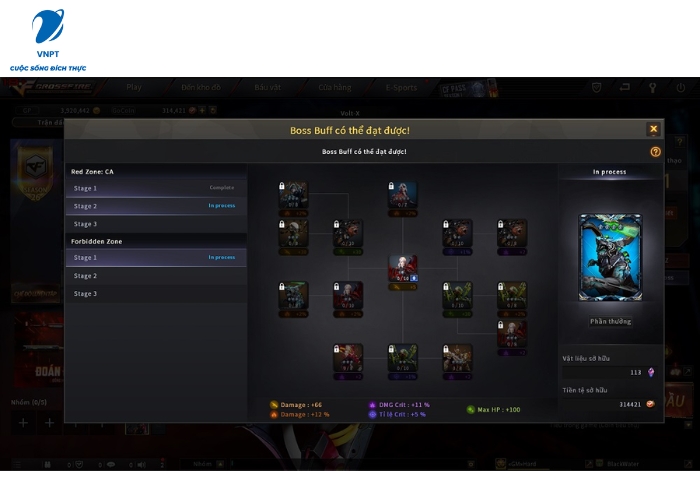This screenshot has width=700, height=500.
Task: Click the power icon in top bar
Action: 680,88
